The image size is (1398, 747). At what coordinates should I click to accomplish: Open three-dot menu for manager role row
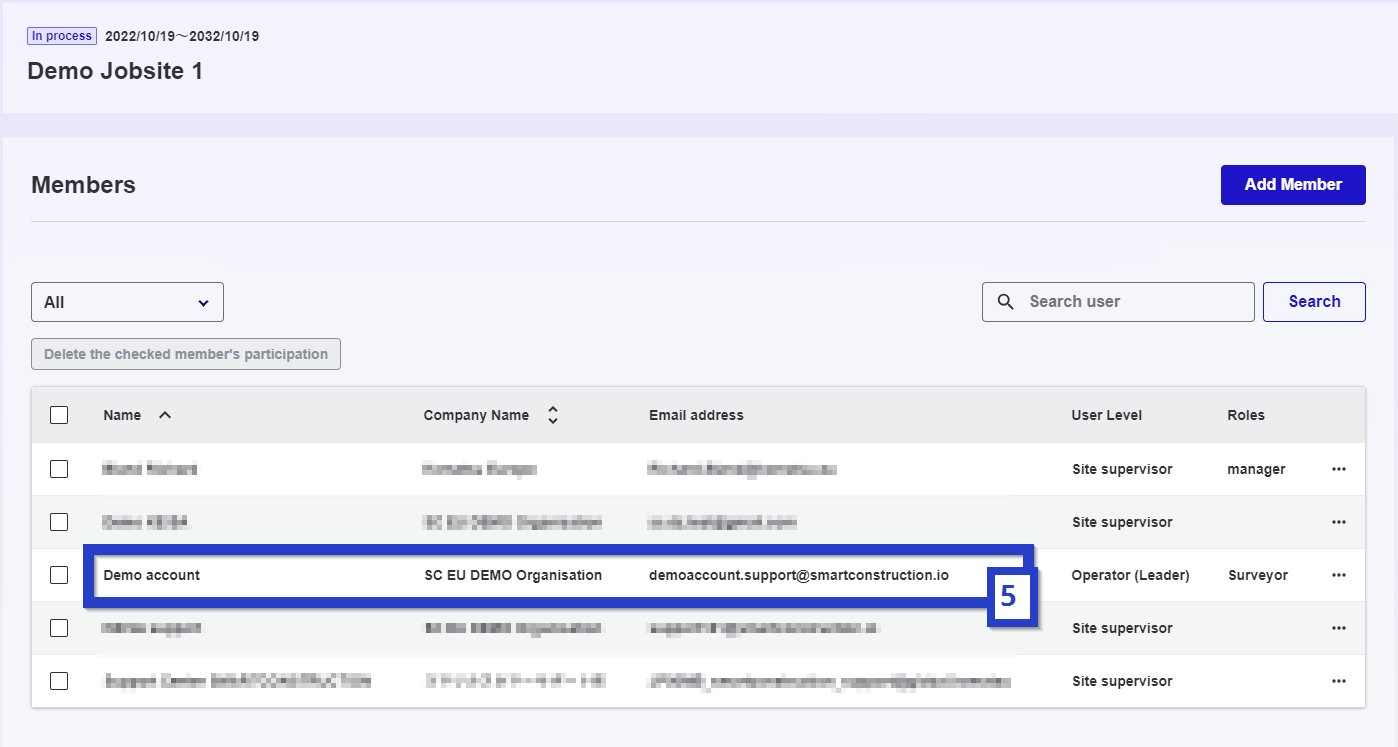[1338, 469]
